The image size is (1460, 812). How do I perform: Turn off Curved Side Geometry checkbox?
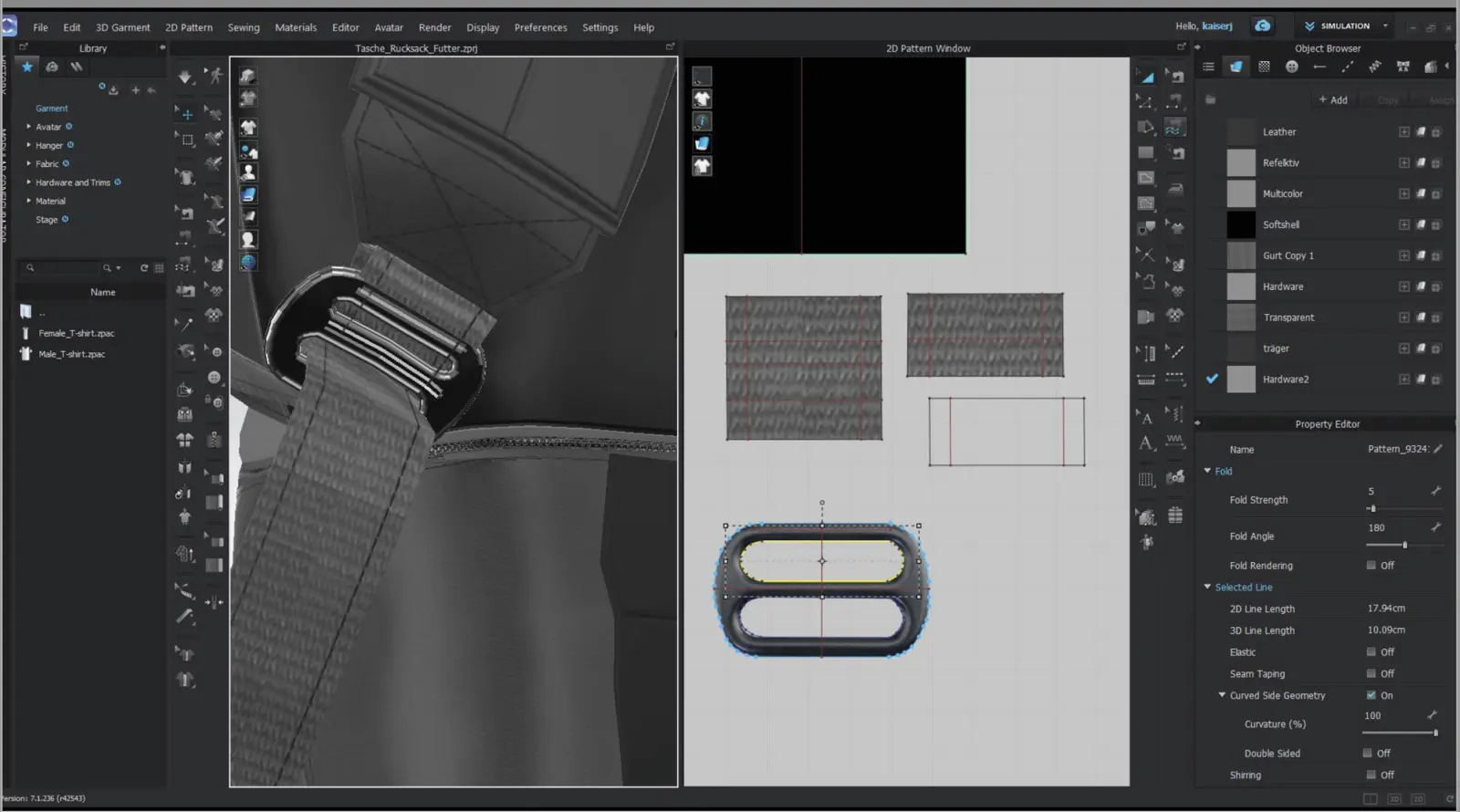1371,695
